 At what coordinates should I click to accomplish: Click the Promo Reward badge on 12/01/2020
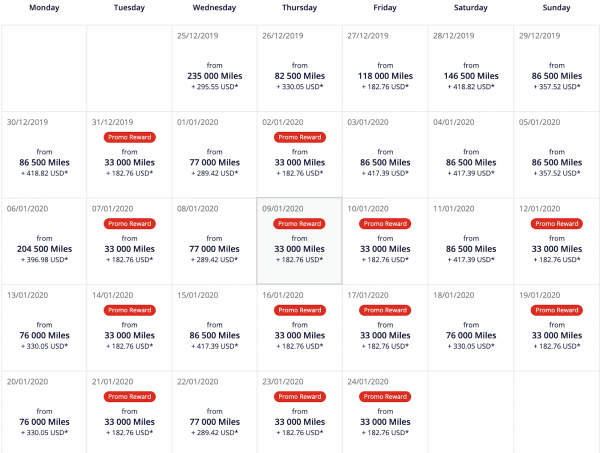(x=556, y=223)
